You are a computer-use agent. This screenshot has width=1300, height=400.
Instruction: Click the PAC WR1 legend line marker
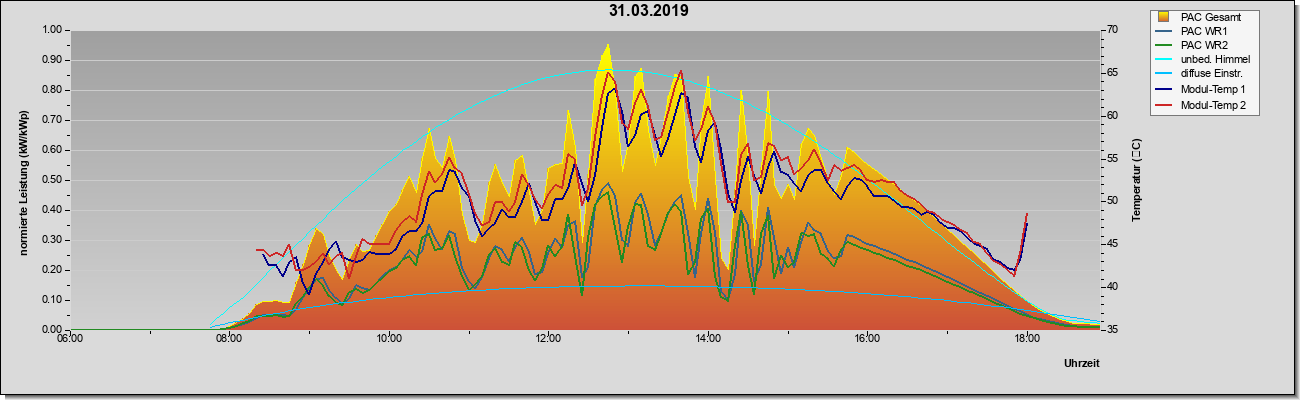click(1164, 31)
